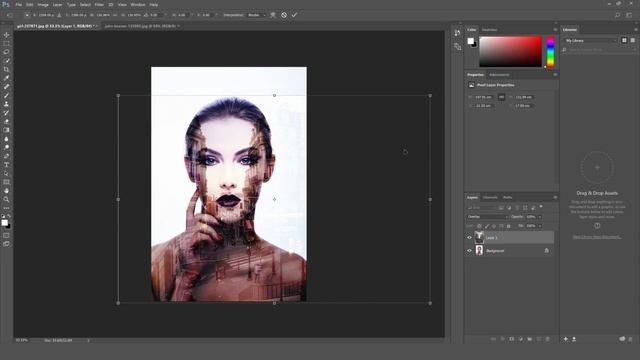
Task: Switch to warp mode icon
Action: click(x=273, y=15)
